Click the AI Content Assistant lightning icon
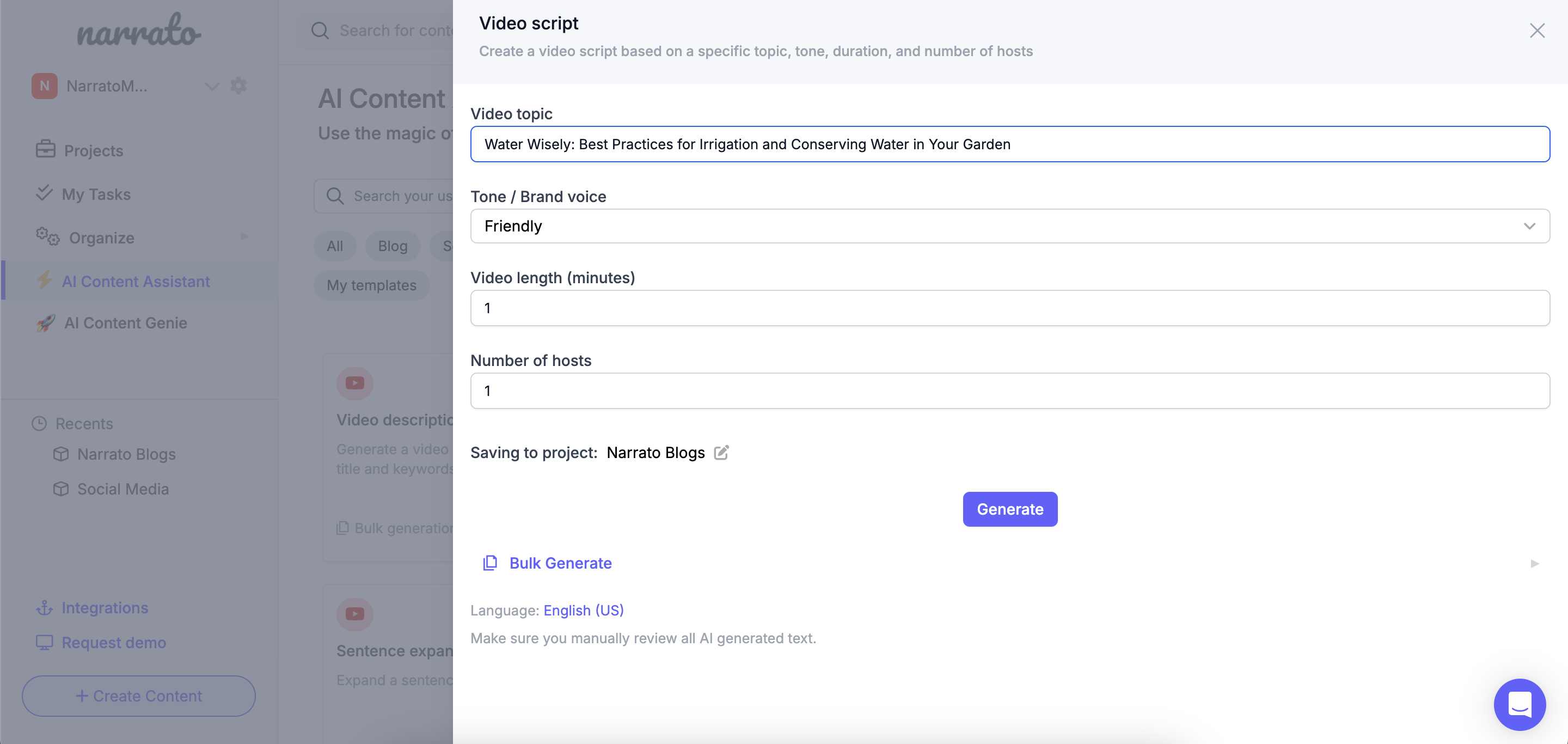1568x744 pixels. 44,280
